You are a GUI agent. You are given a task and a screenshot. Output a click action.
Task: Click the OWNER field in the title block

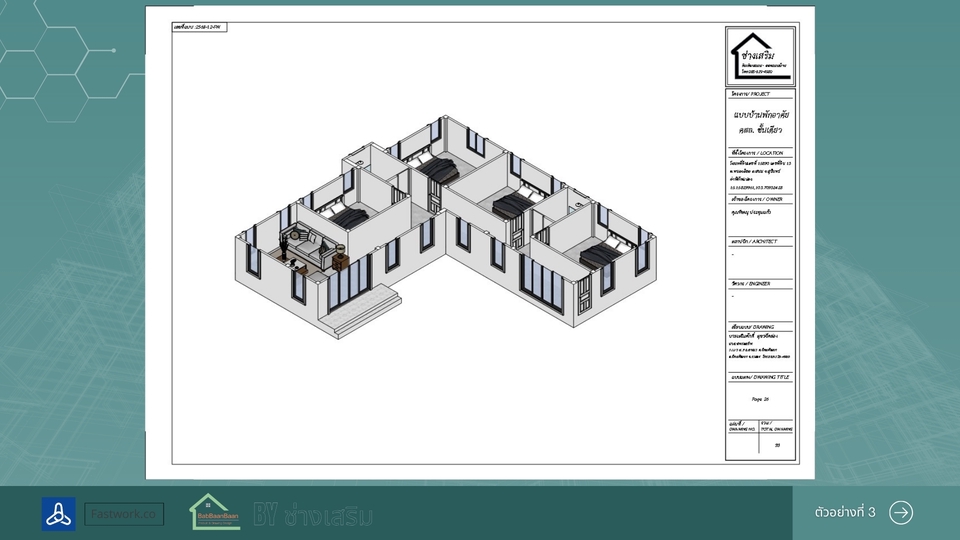tap(760, 212)
